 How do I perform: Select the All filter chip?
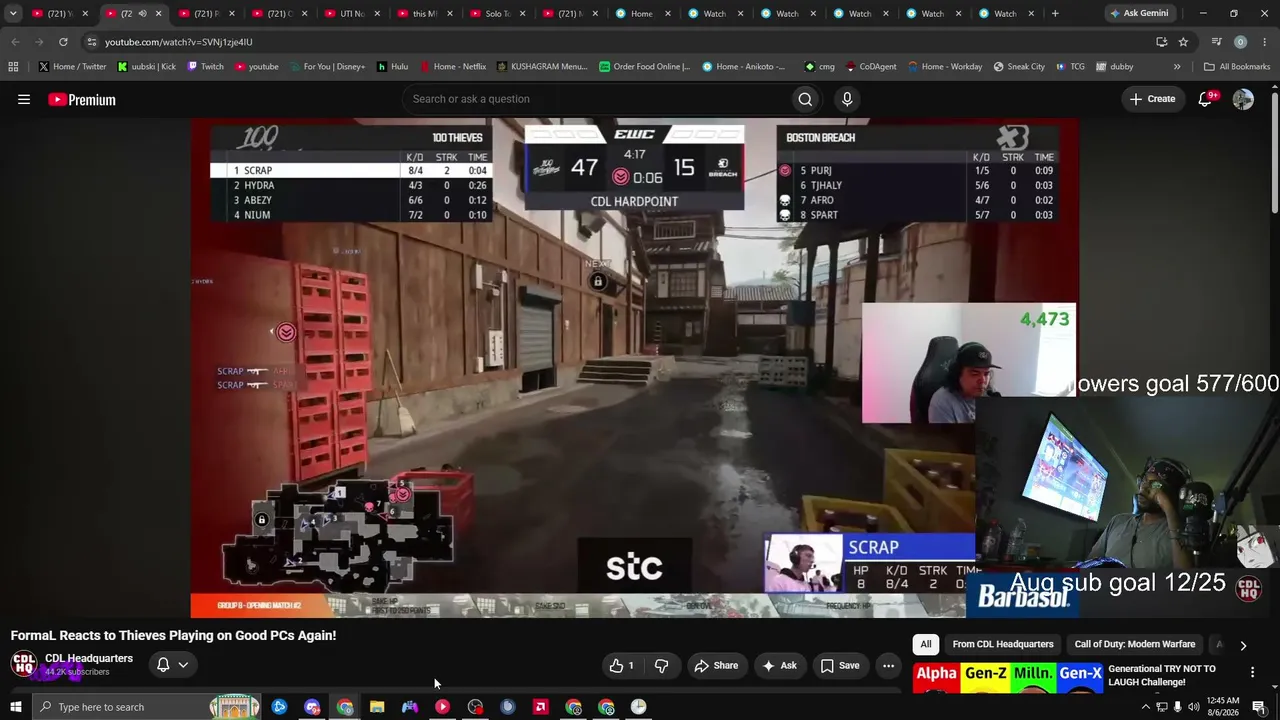(x=926, y=645)
